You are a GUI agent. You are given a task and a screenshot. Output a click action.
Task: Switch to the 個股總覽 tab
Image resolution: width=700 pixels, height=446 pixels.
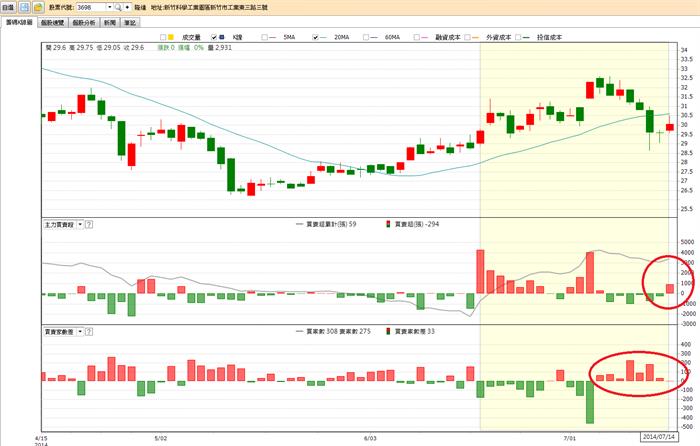click(x=53, y=22)
